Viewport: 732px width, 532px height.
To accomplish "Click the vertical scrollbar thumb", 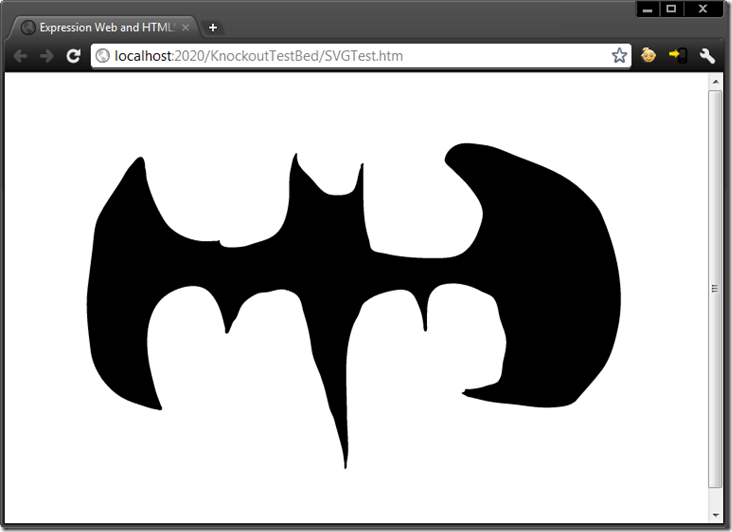I will point(715,289).
